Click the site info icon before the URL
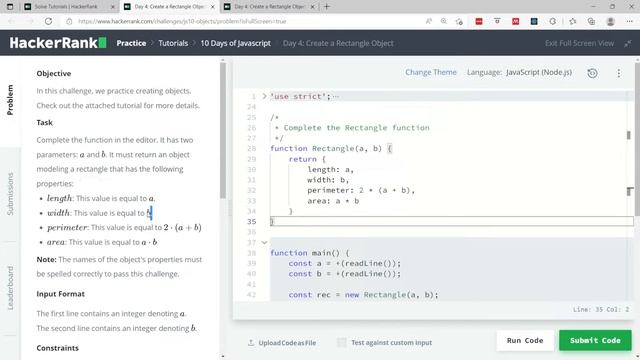 (x=69, y=21)
